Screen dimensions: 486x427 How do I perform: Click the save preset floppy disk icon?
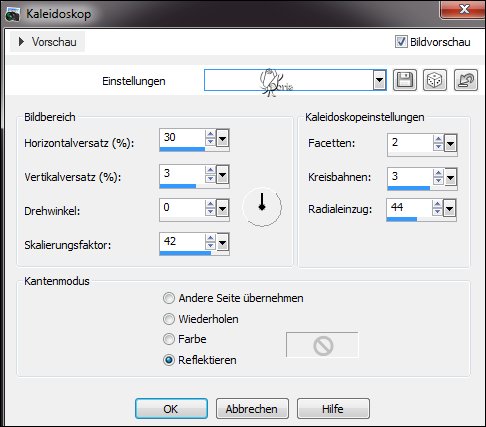[x=405, y=80]
